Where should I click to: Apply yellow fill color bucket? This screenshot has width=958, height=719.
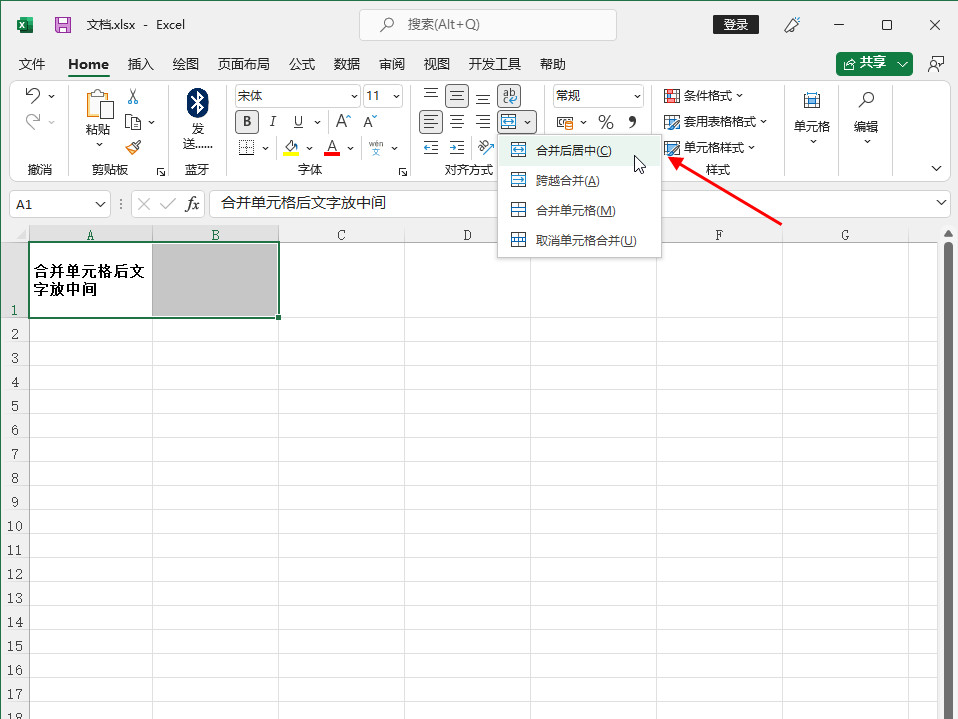point(291,147)
